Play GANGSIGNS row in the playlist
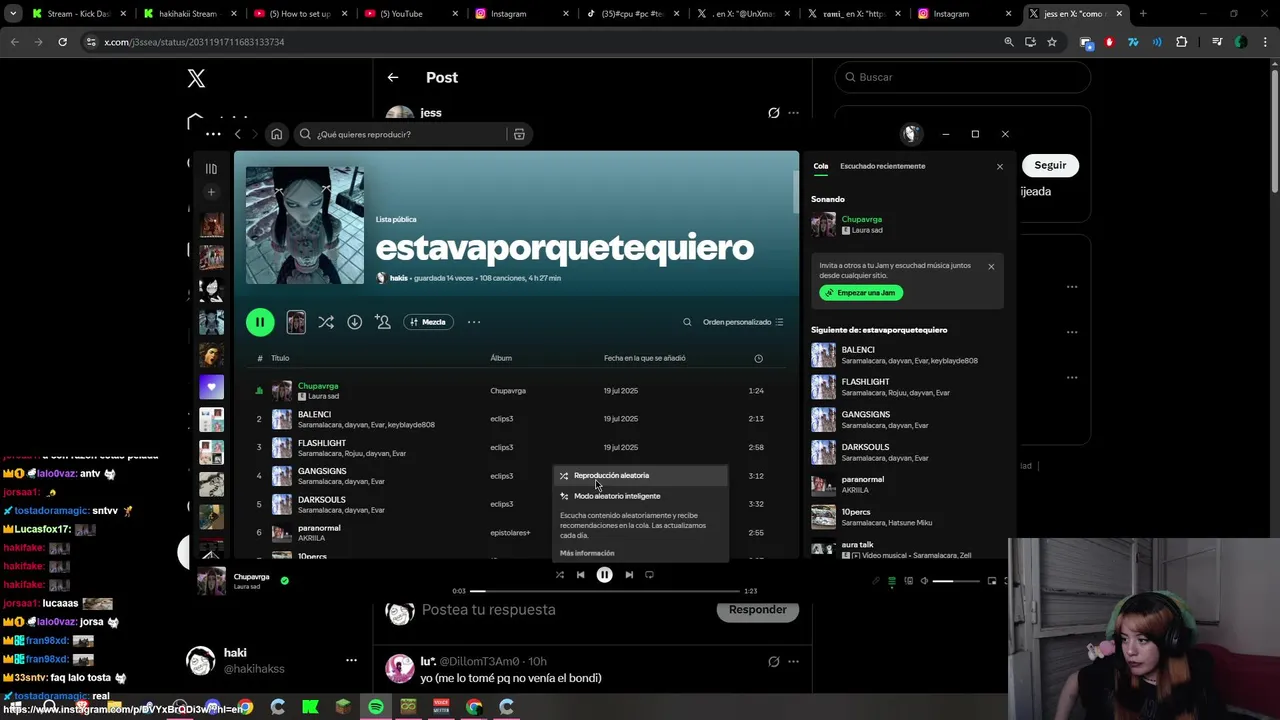 516,476
